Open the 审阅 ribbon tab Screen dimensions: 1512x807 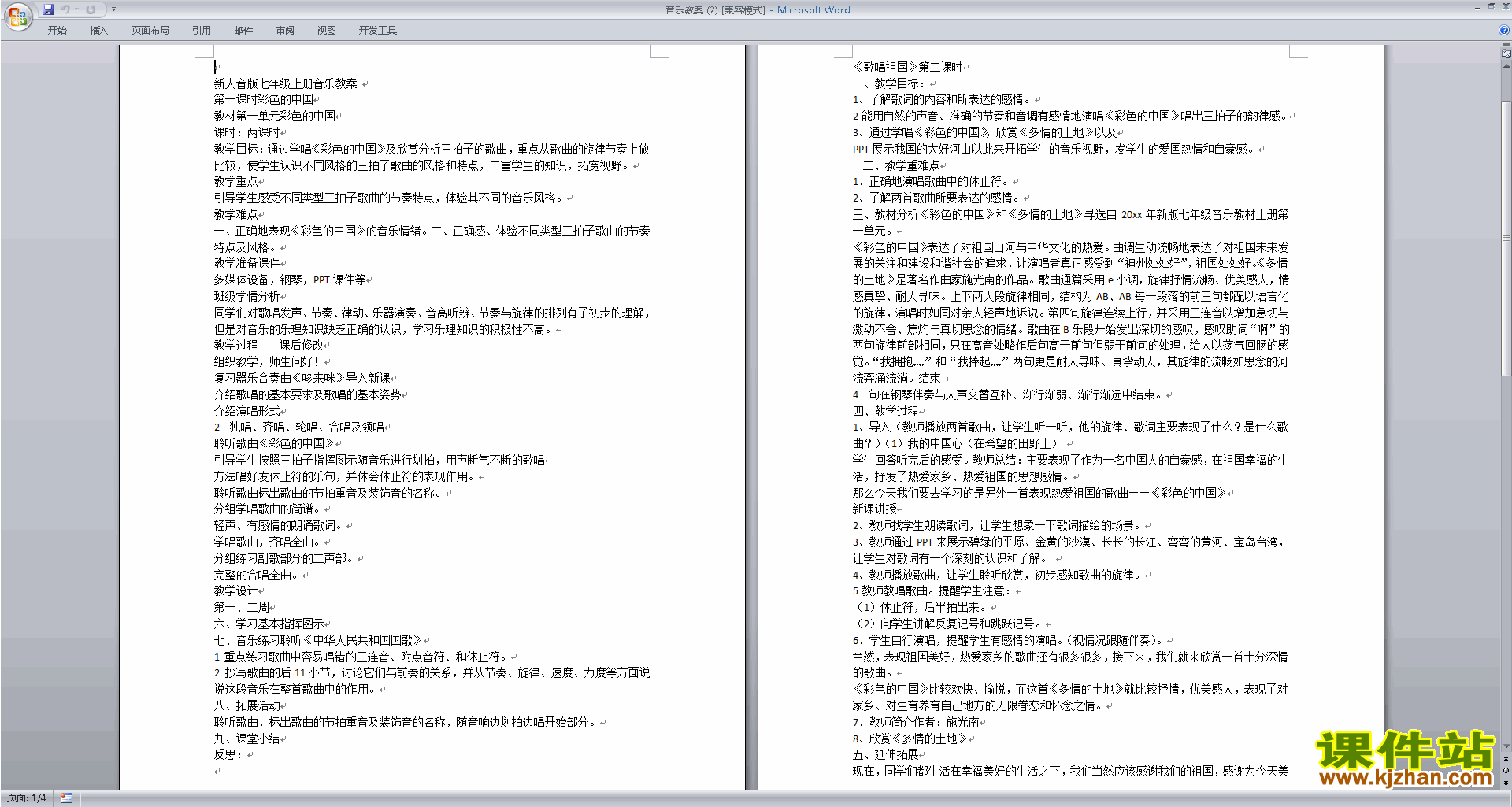(285, 31)
